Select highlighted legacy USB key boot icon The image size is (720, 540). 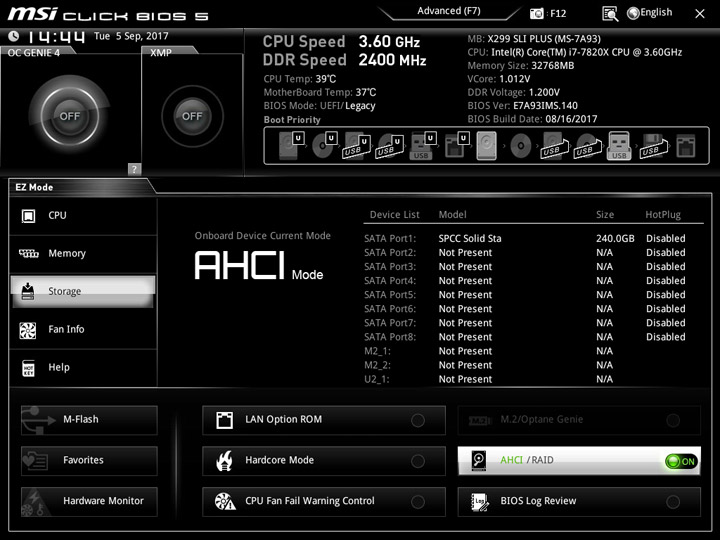[619, 146]
